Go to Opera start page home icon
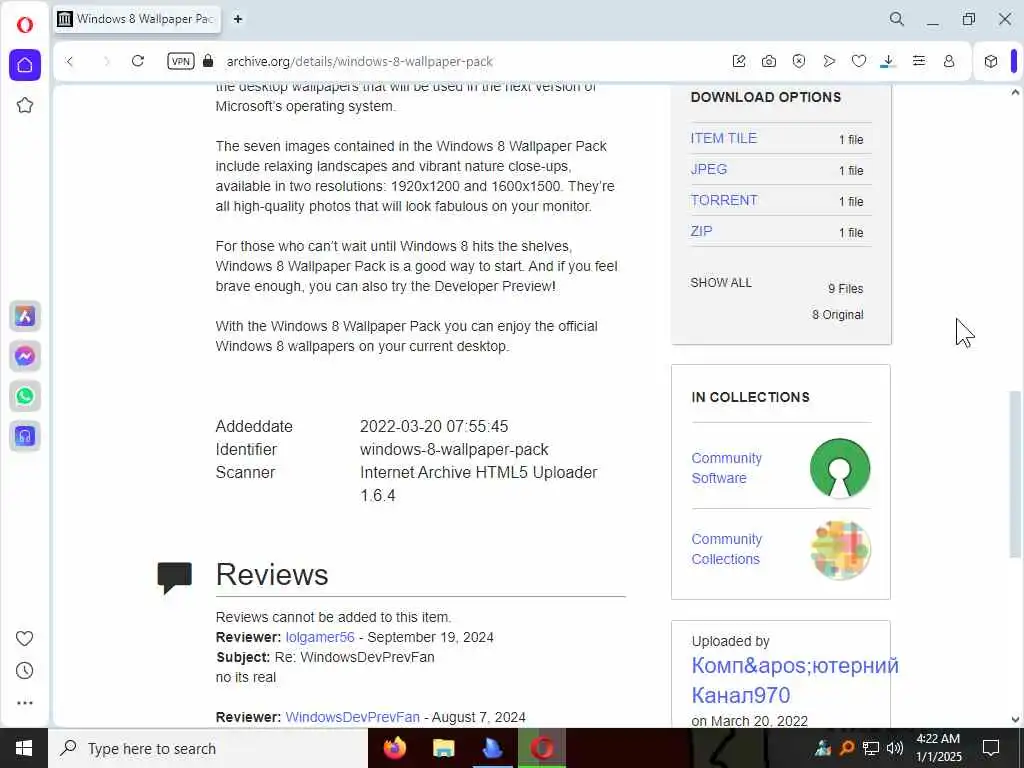This screenshot has width=1024, height=768. 25,65
